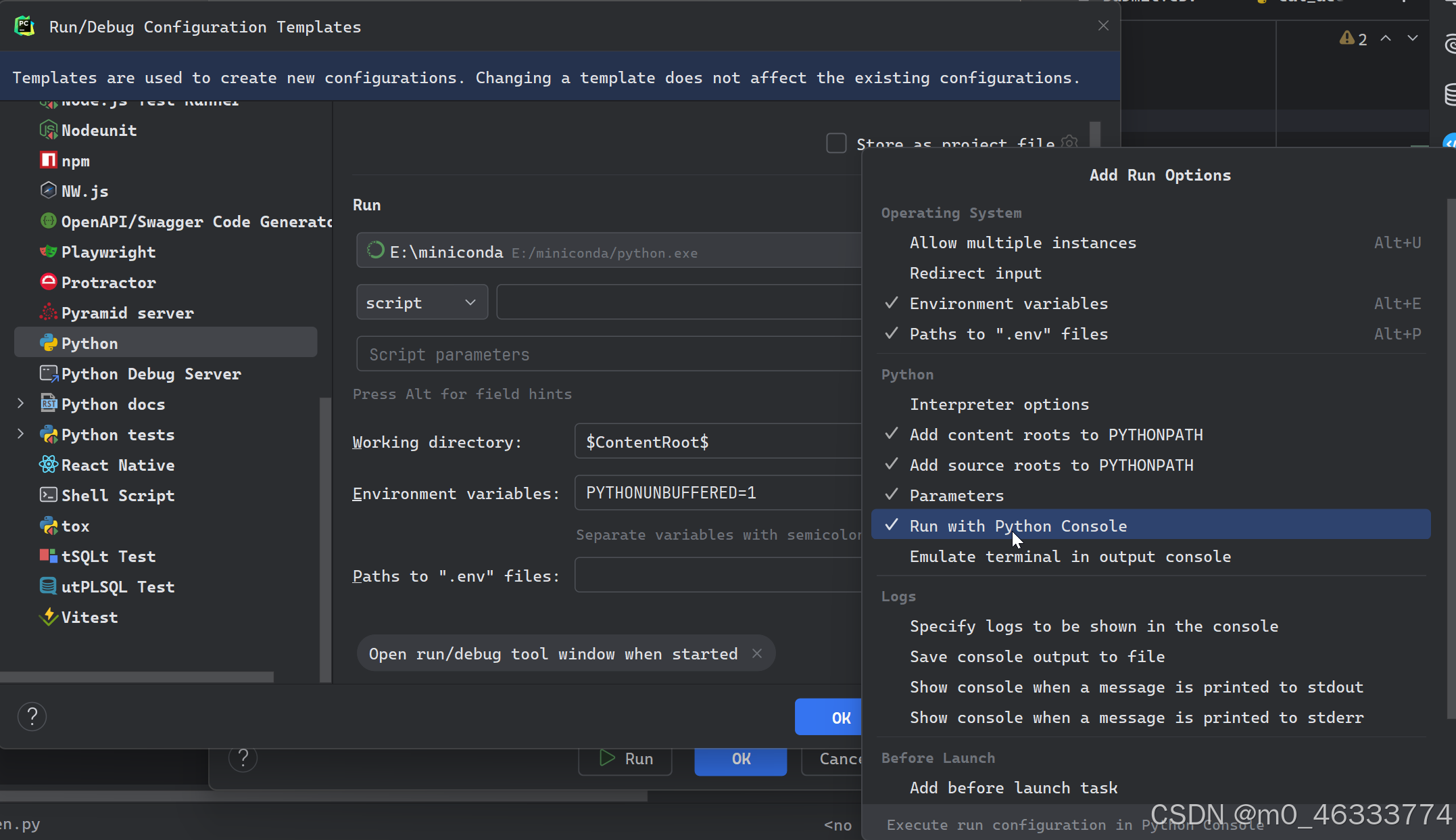Select the tox template icon
The width and height of the screenshot is (1456, 840).
click(48, 526)
